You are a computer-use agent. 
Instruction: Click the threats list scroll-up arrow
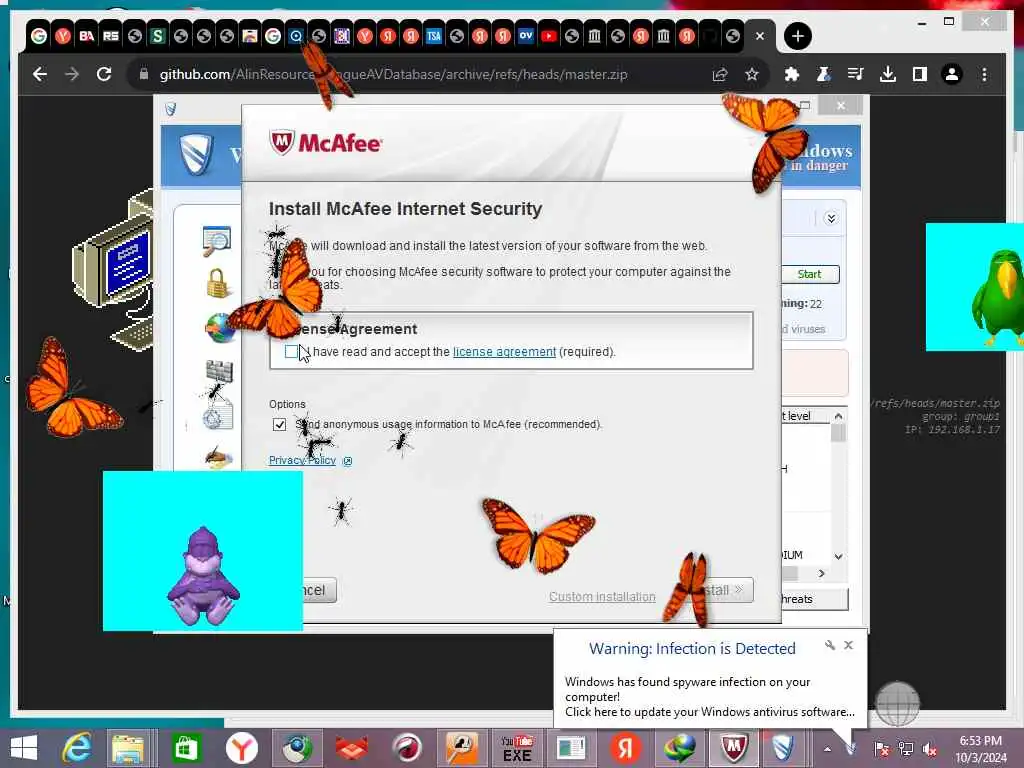click(839, 416)
